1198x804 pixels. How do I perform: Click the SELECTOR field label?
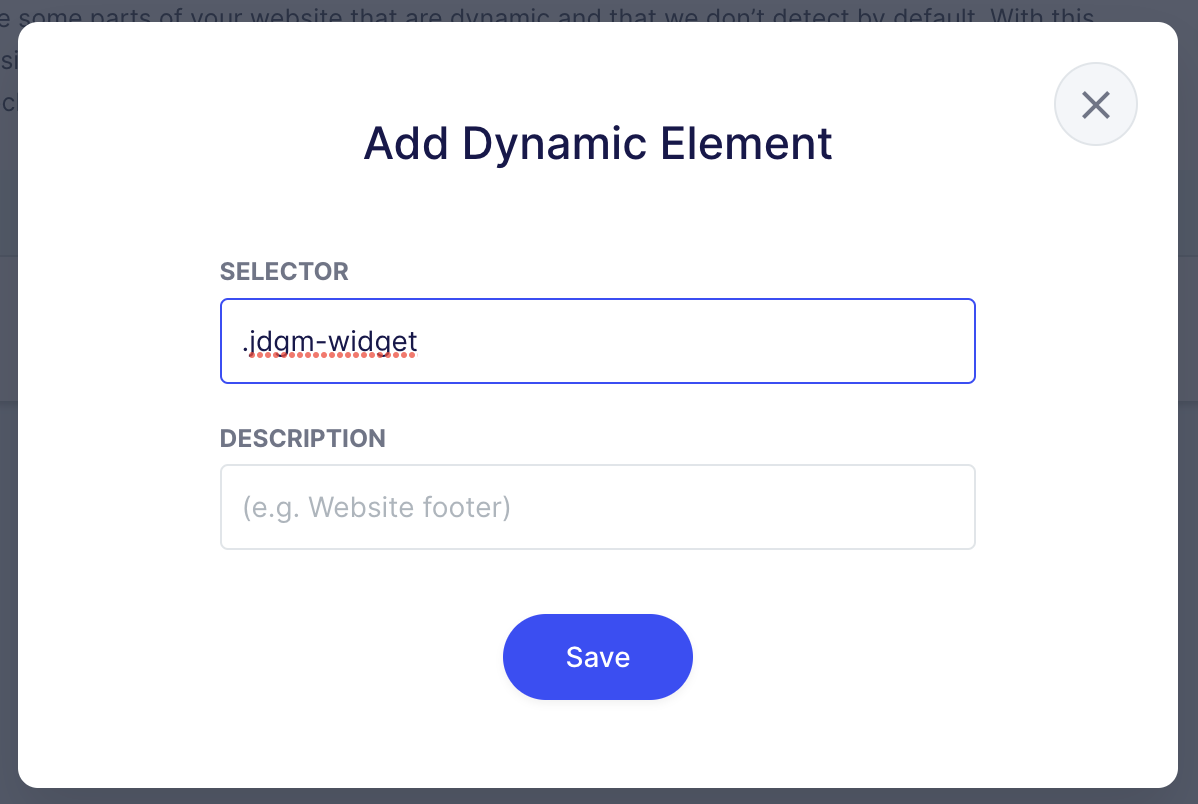(x=284, y=271)
